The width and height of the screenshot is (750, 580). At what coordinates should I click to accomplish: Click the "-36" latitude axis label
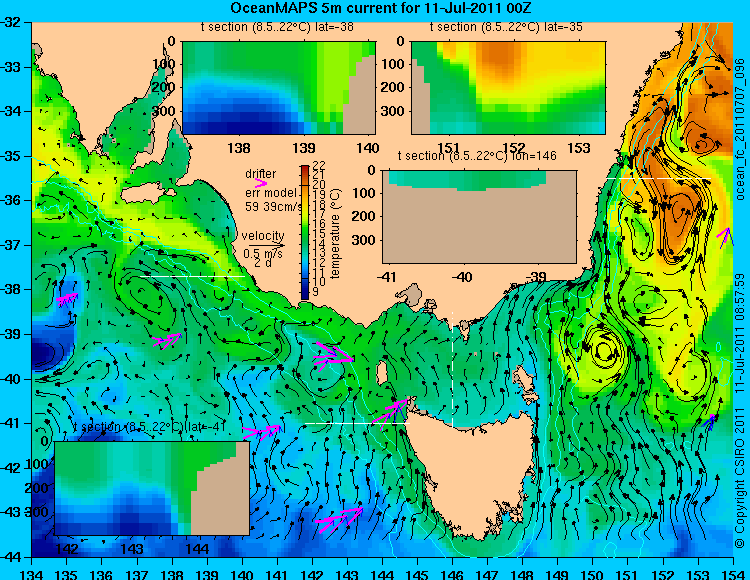tap(12, 200)
